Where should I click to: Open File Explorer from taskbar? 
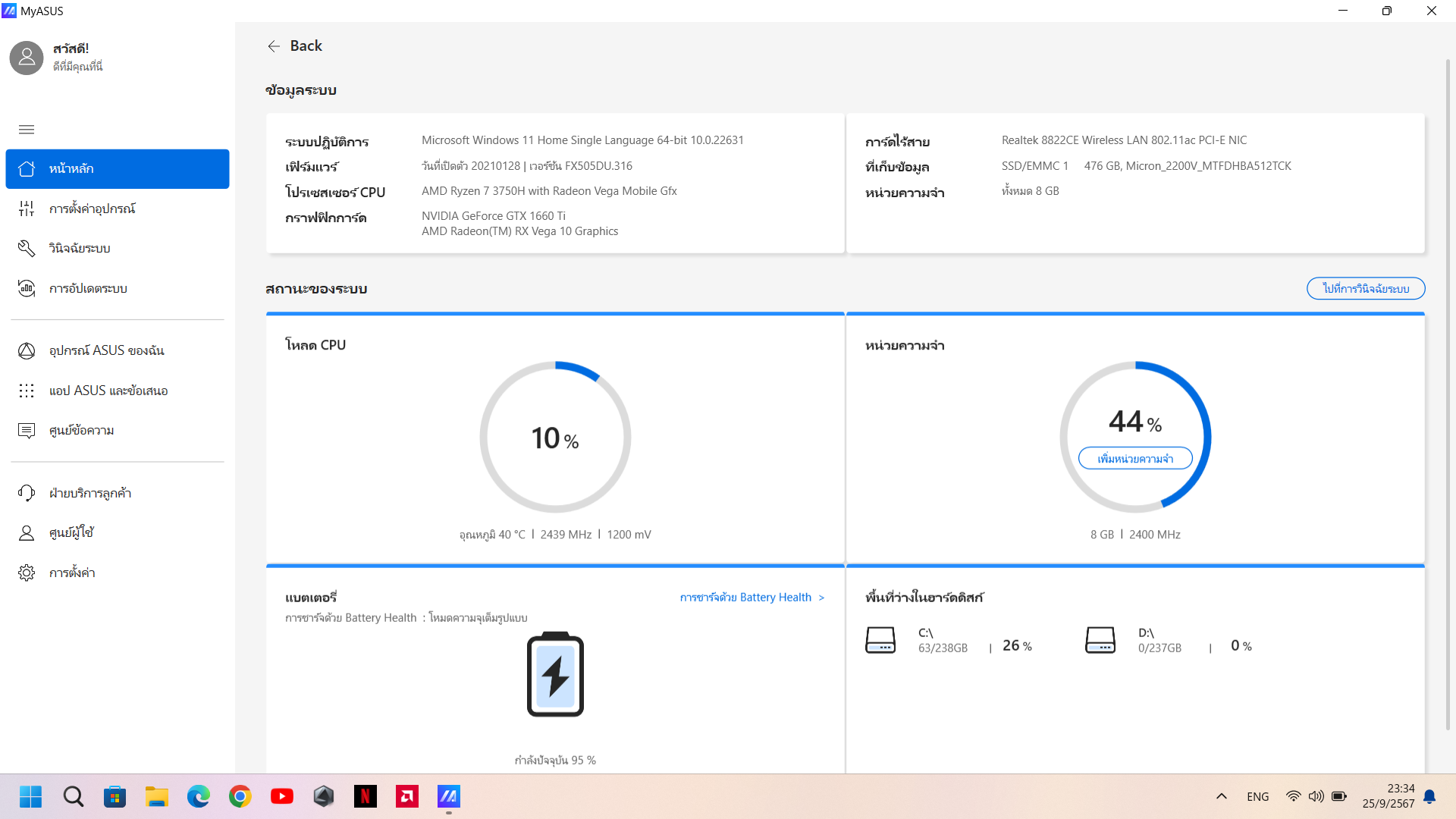(157, 796)
